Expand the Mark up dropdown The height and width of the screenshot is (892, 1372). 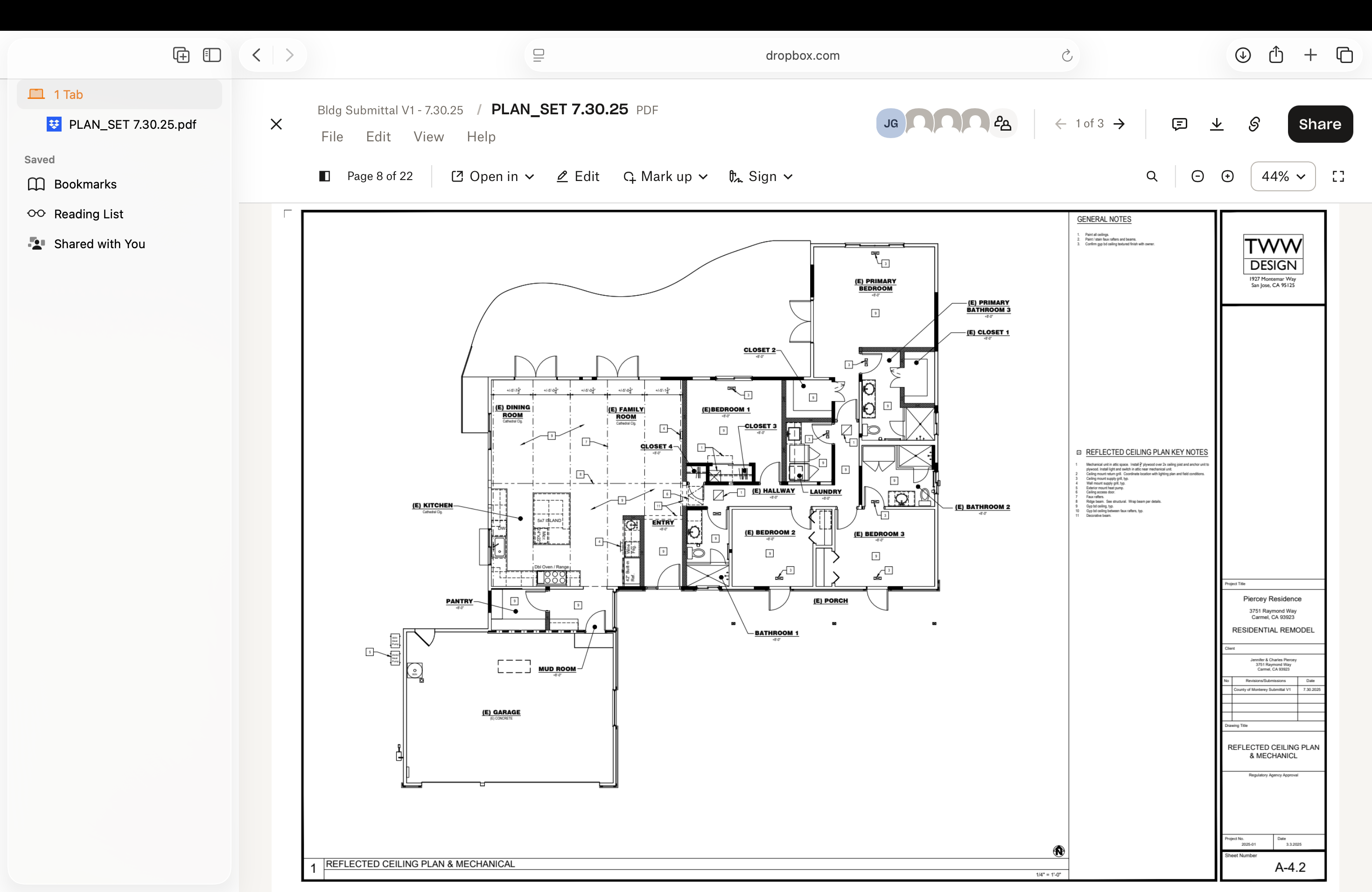coord(665,176)
